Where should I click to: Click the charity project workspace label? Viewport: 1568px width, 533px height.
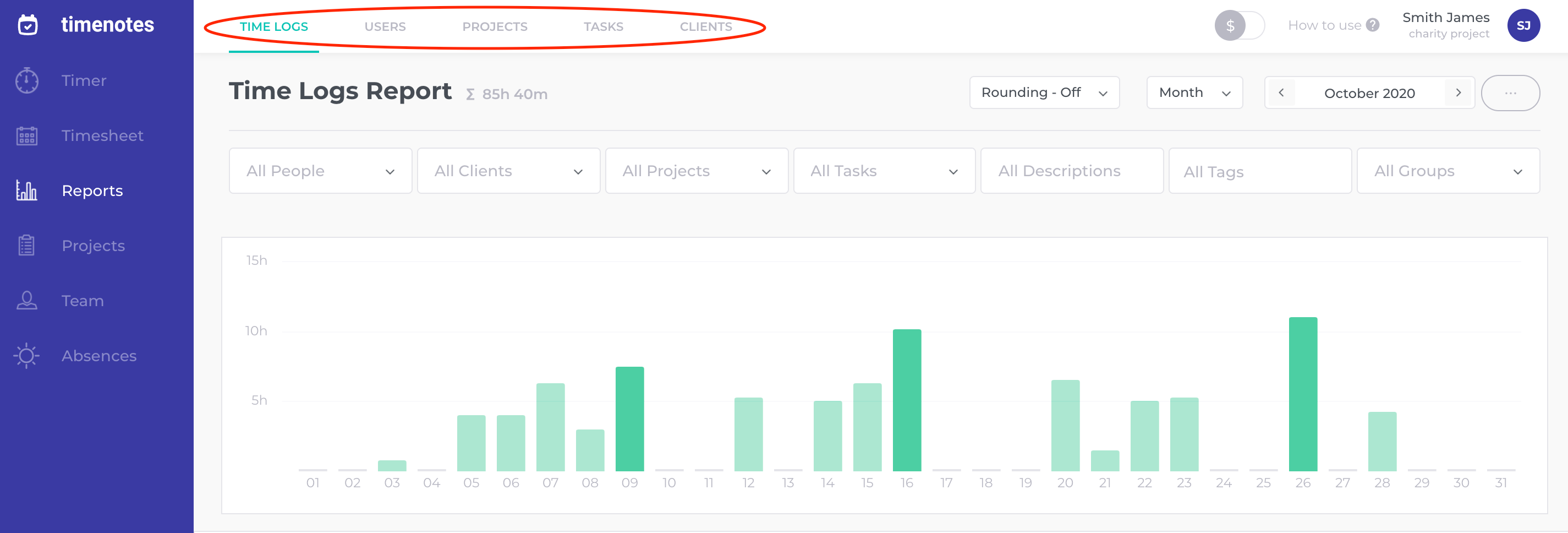pos(1449,34)
